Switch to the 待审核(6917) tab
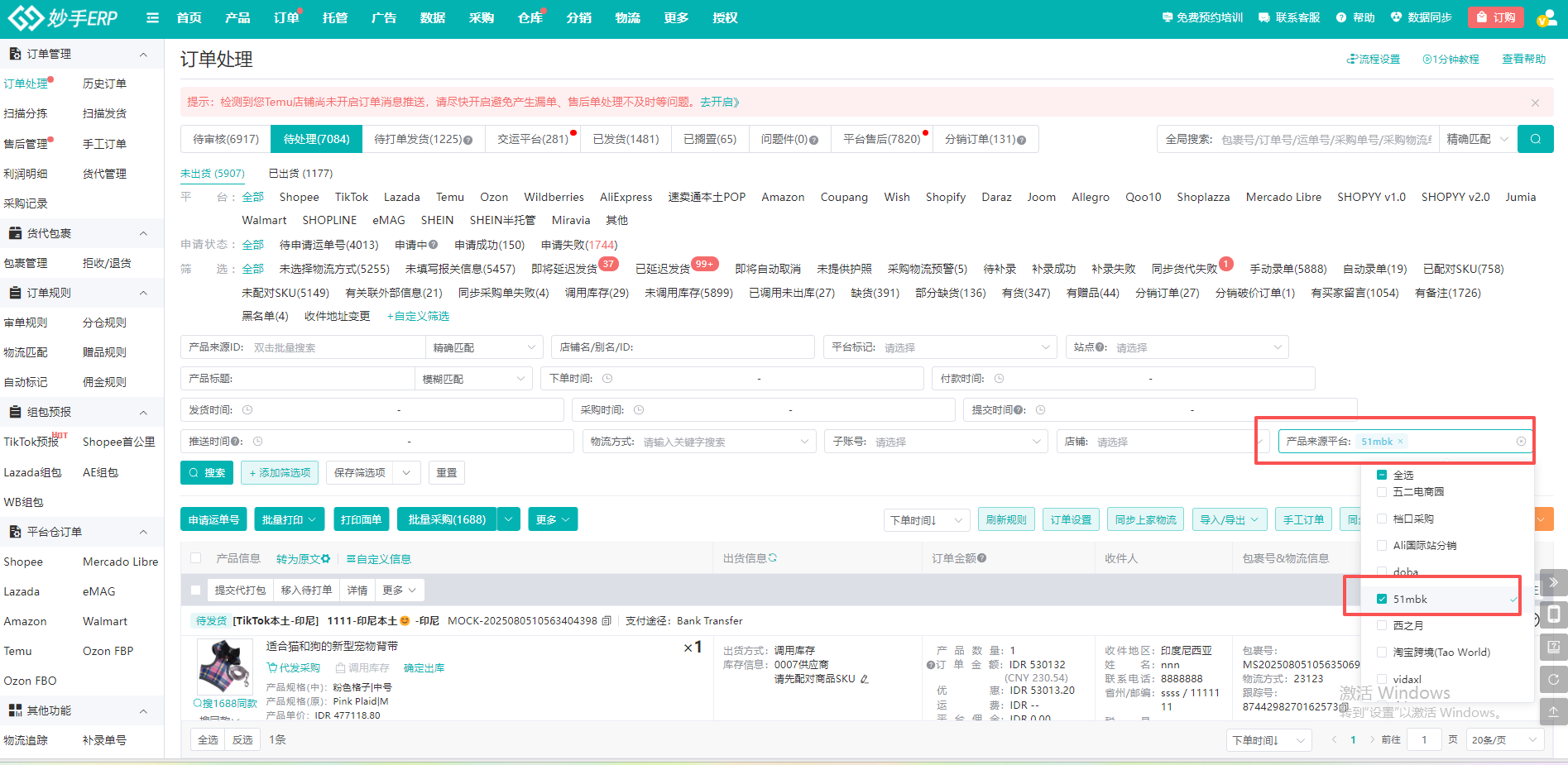Viewport: 1568px width, 765px height. [226, 139]
